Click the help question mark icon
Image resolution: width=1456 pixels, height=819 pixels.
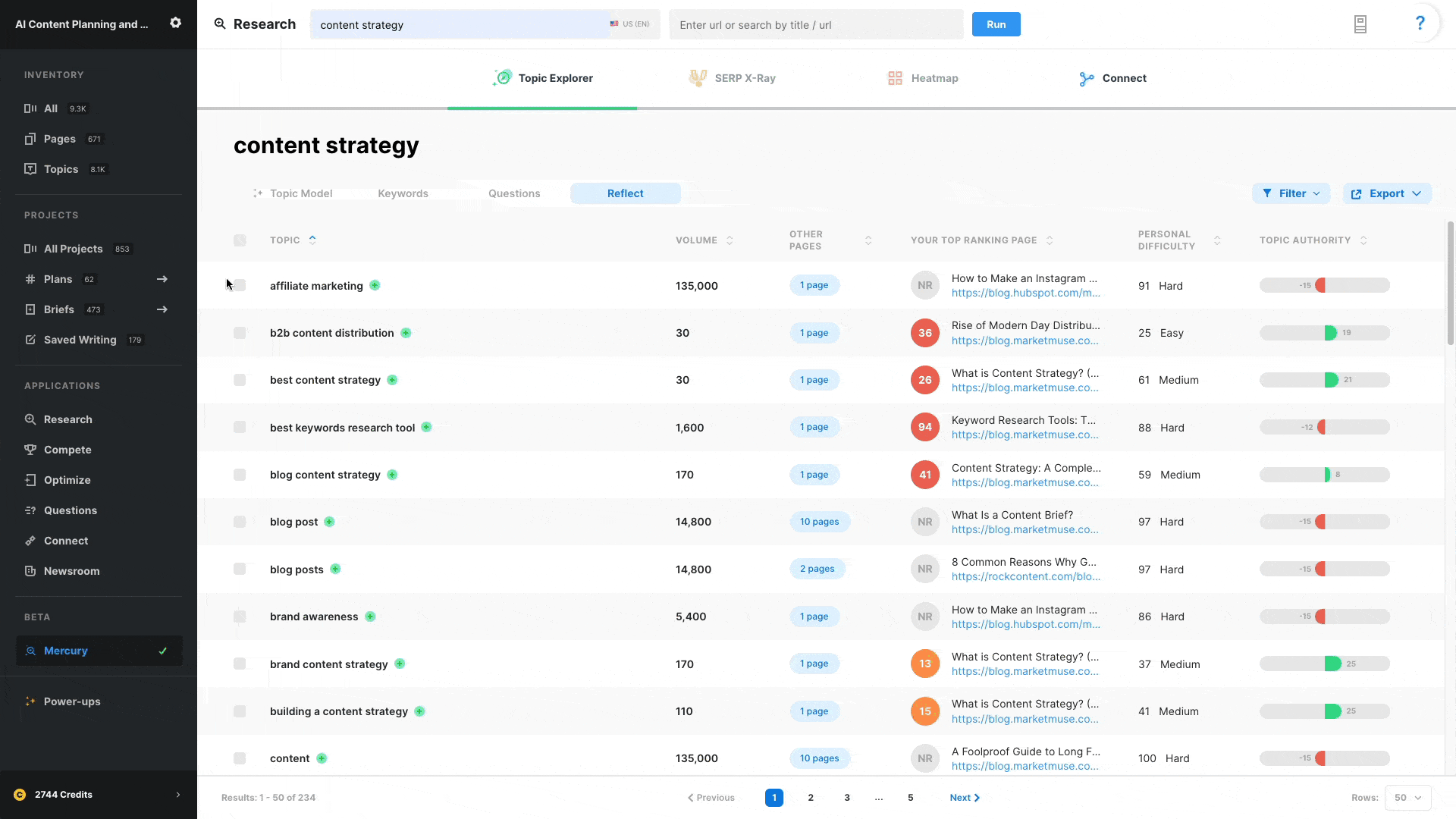point(1420,24)
